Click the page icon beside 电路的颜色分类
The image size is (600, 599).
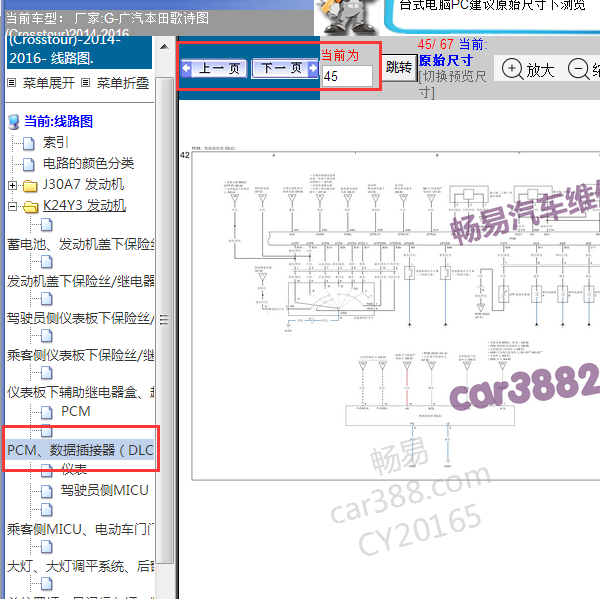(28, 165)
